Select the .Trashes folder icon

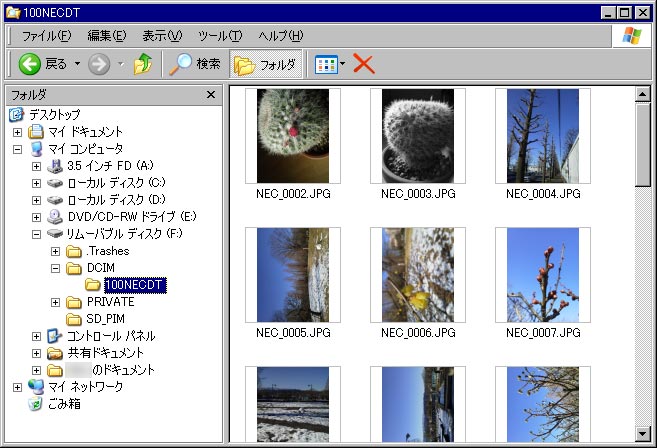[74, 251]
